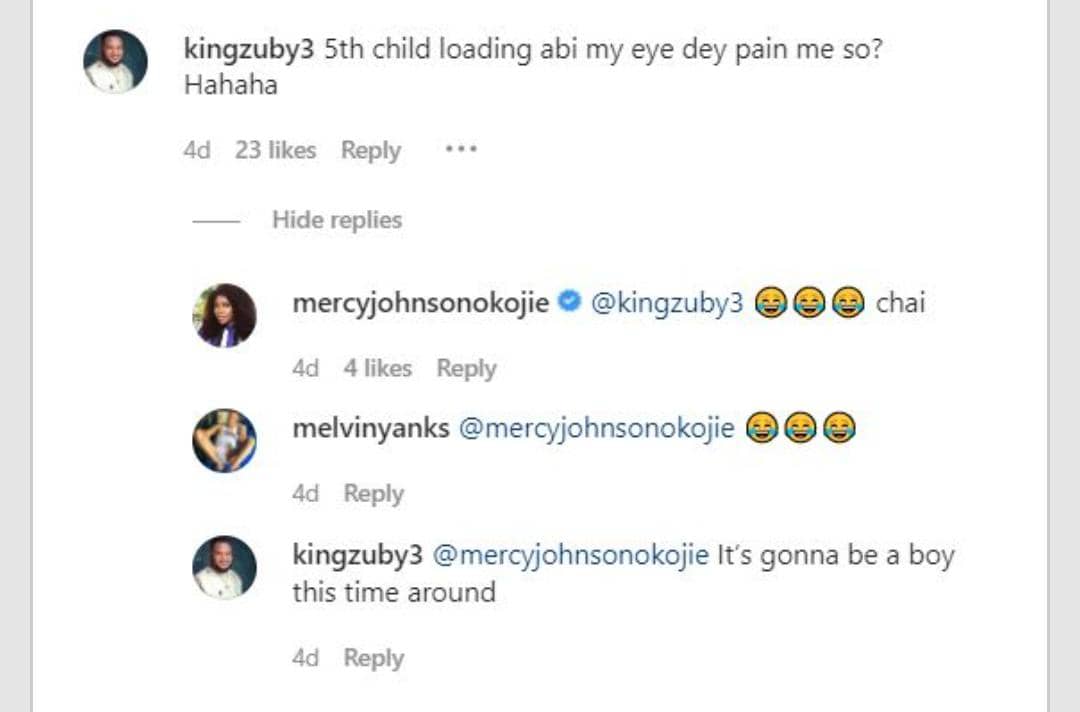Viewport: 1080px width, 712px height.
Task: View the 4 likes on mercyjohnsonokojie's reply
Action: (377, 369)
